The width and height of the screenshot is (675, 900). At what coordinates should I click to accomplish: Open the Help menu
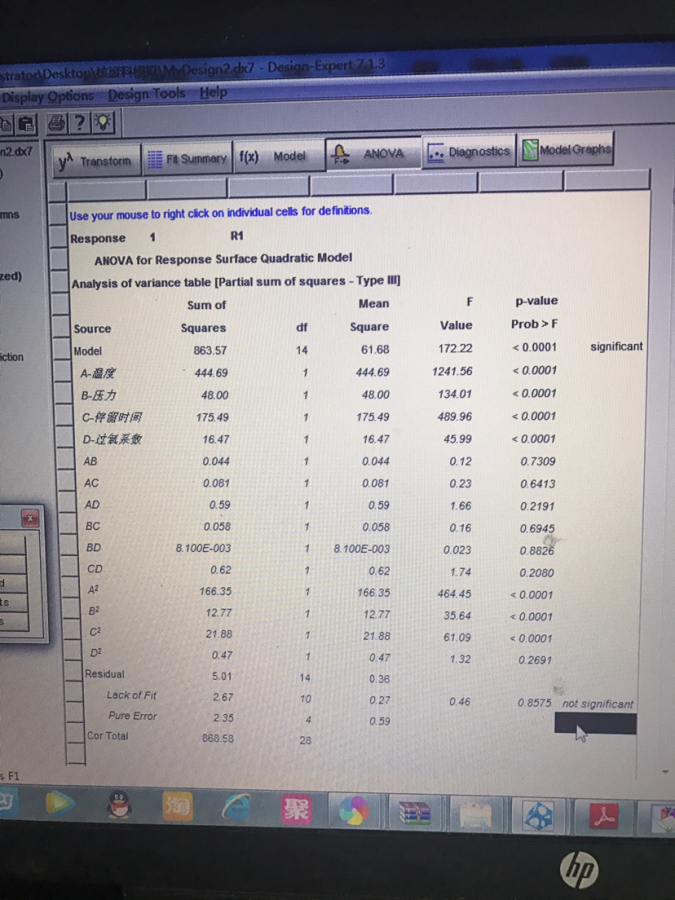pos(214,92)
